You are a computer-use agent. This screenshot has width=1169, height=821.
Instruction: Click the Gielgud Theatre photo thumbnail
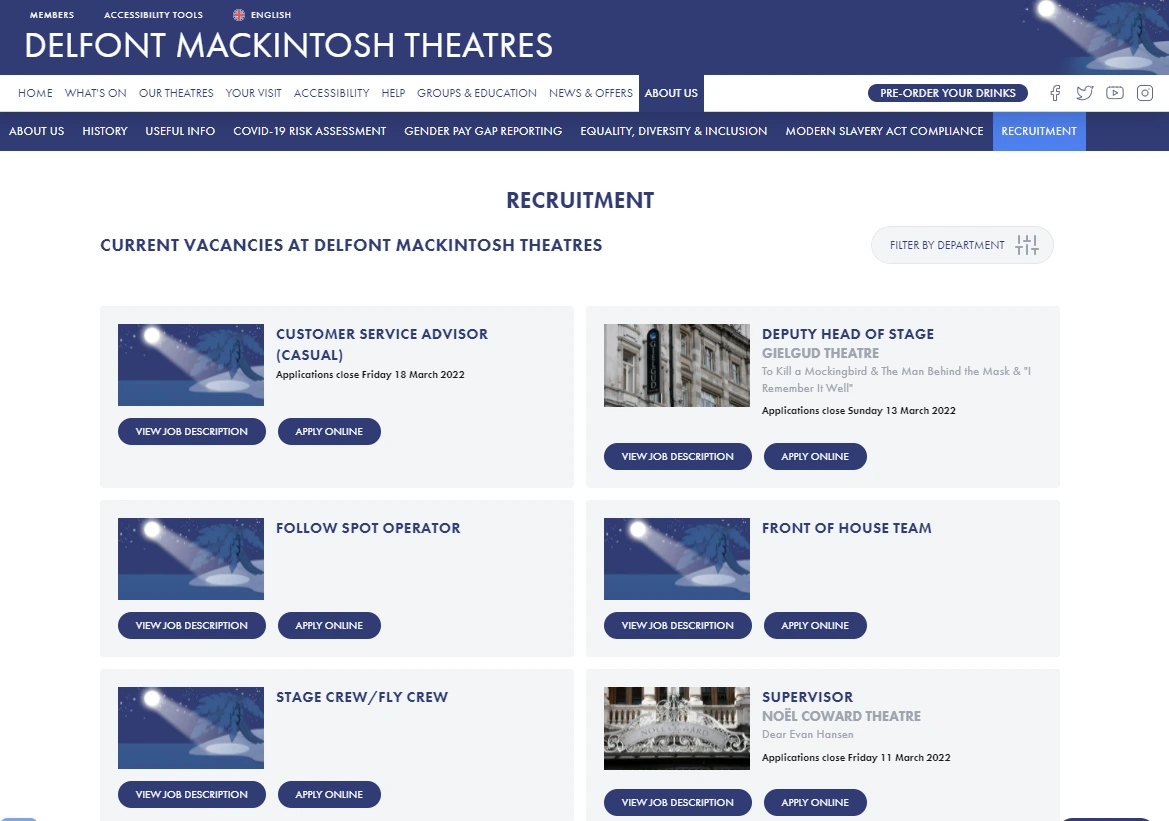(x=677, y=365)
